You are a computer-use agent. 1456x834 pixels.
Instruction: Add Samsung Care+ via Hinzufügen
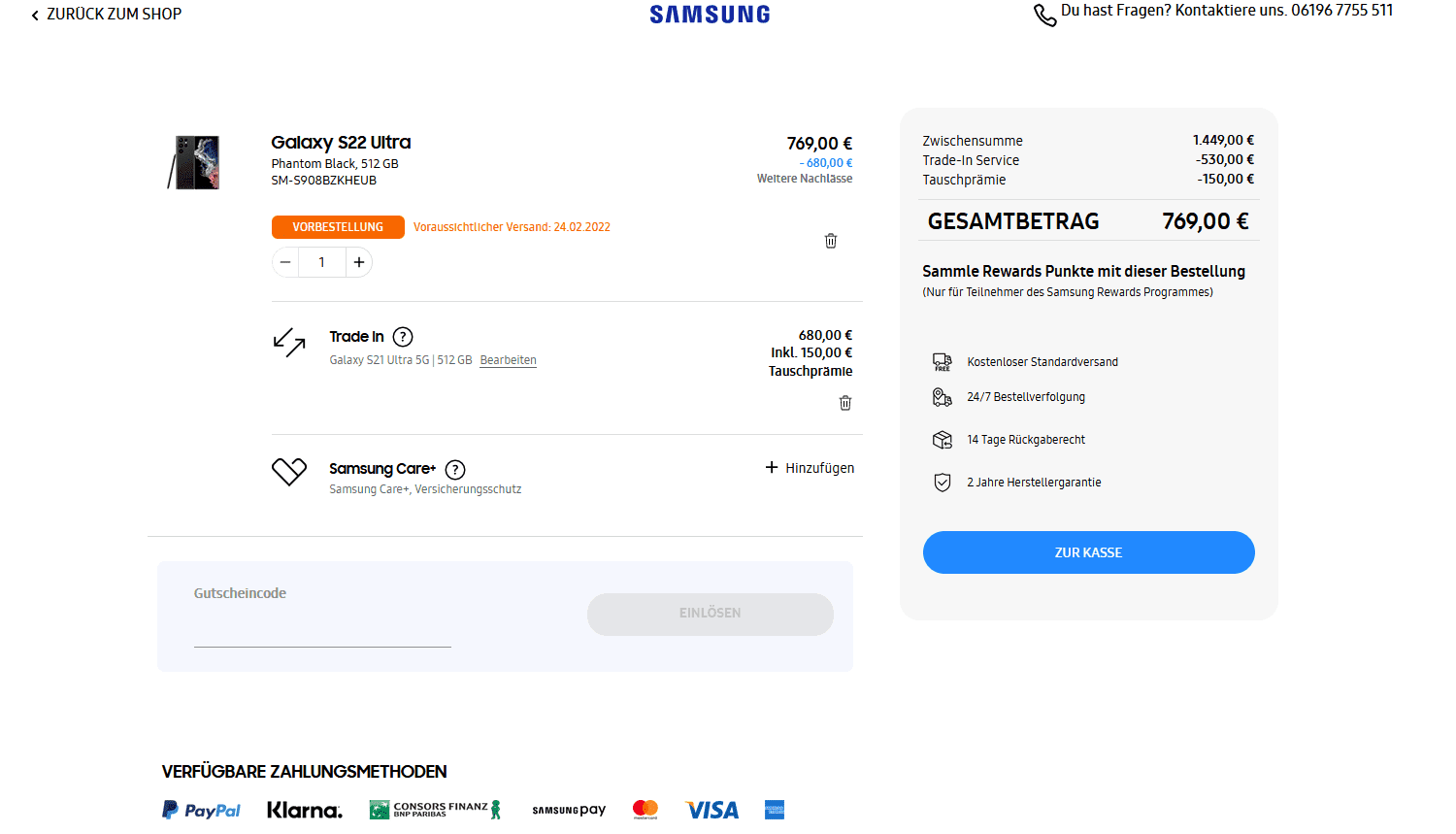pyautogui.click(x=810, y=468)
